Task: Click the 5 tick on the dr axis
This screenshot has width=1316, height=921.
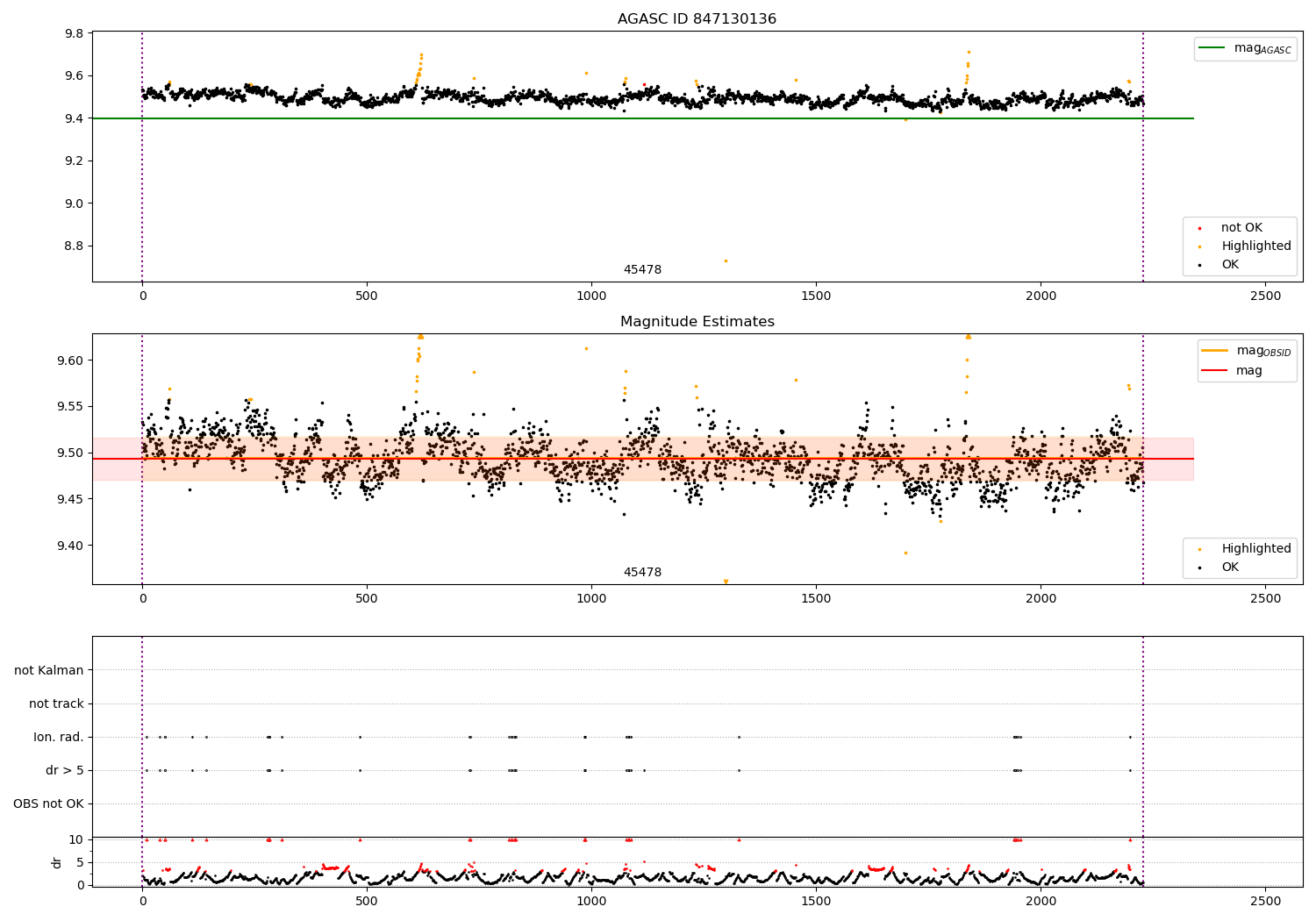Action: (x=80, y=862)
